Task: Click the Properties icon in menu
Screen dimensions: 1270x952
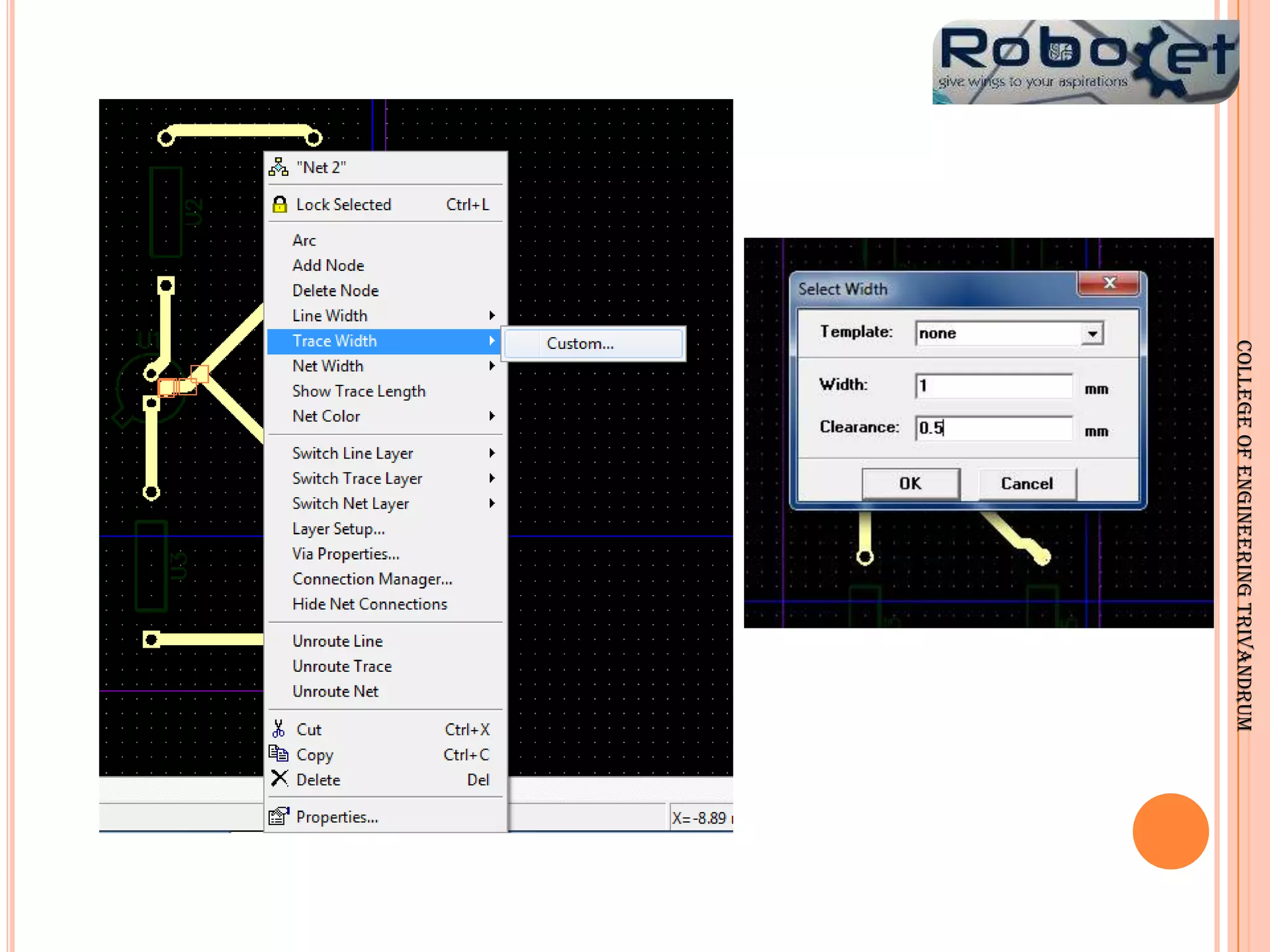Action: [x=278, y=816]
